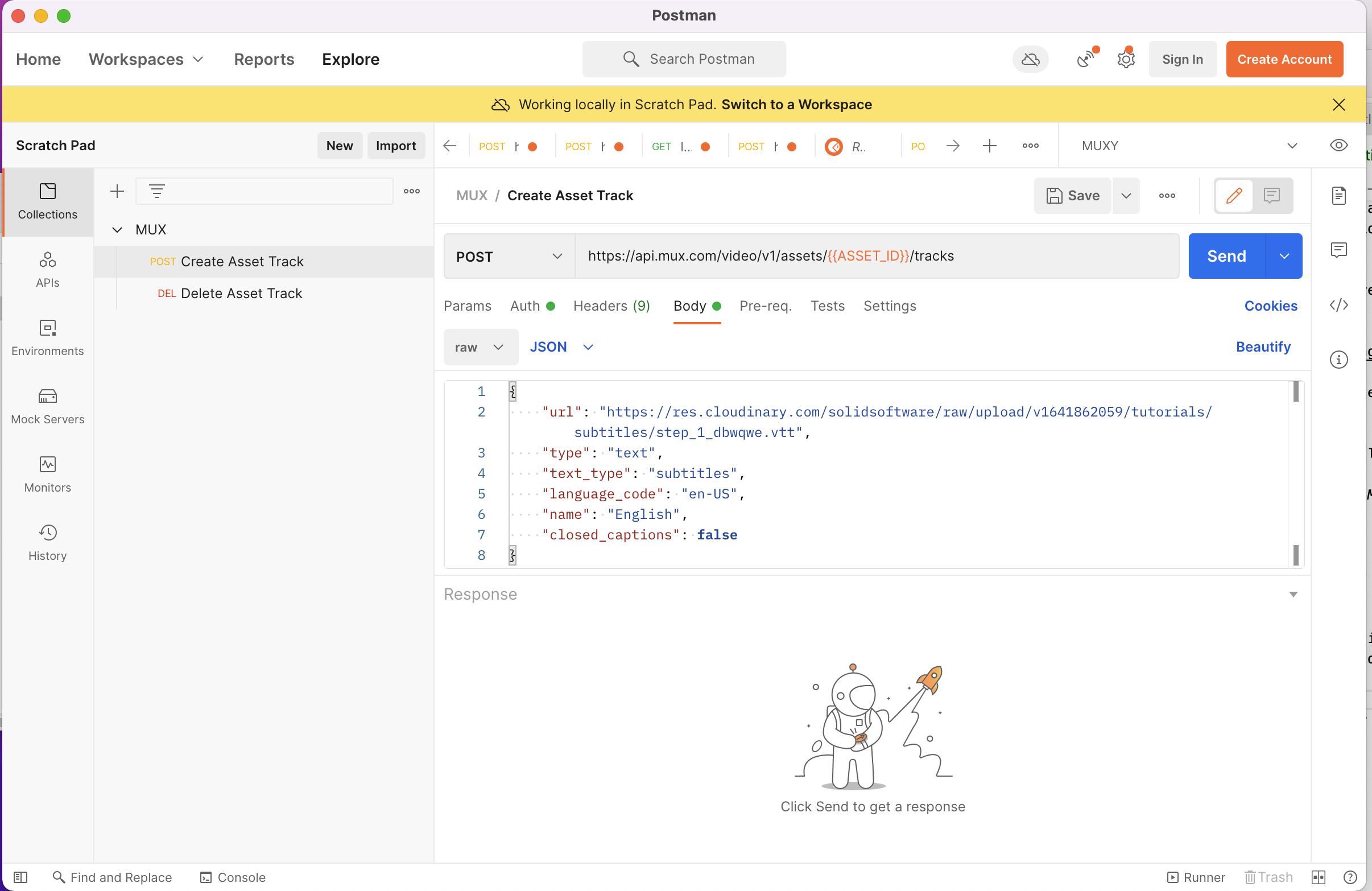The width and height of the screenshot is (1372, 891).
Task: Open the request info icon
Action: point(1338,359)
